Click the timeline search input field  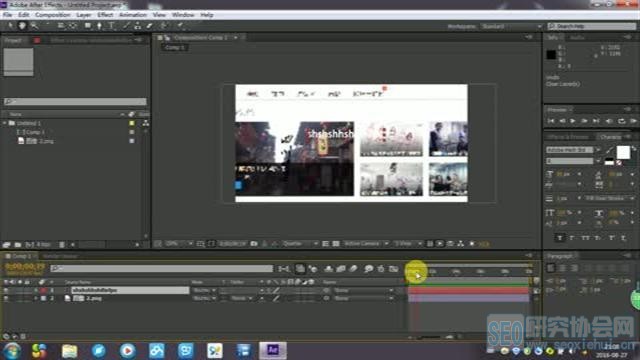pyautogui.click(x=162, y=268)
